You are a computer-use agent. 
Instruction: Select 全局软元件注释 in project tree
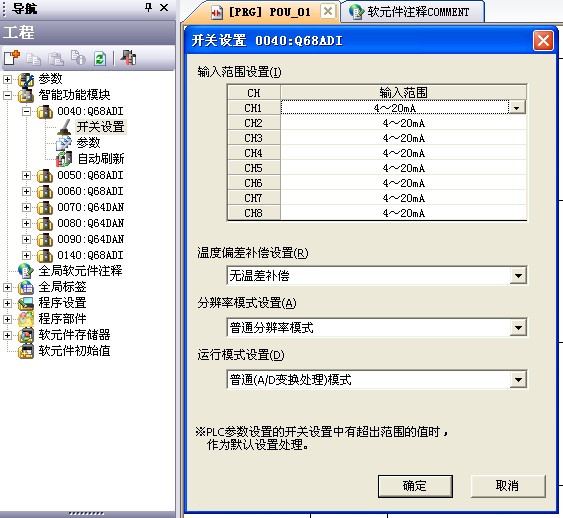point(80,270)
